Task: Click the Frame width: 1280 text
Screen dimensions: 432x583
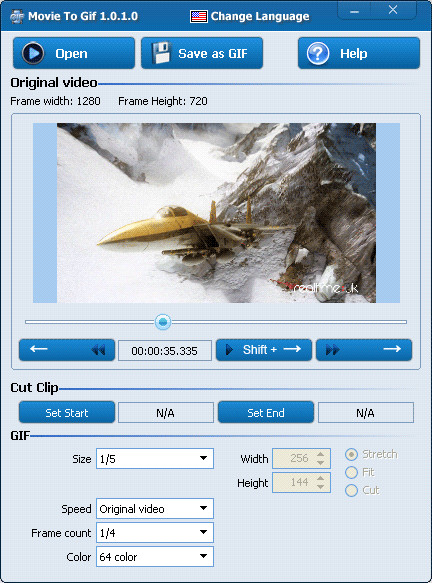Action: [55, 101]
